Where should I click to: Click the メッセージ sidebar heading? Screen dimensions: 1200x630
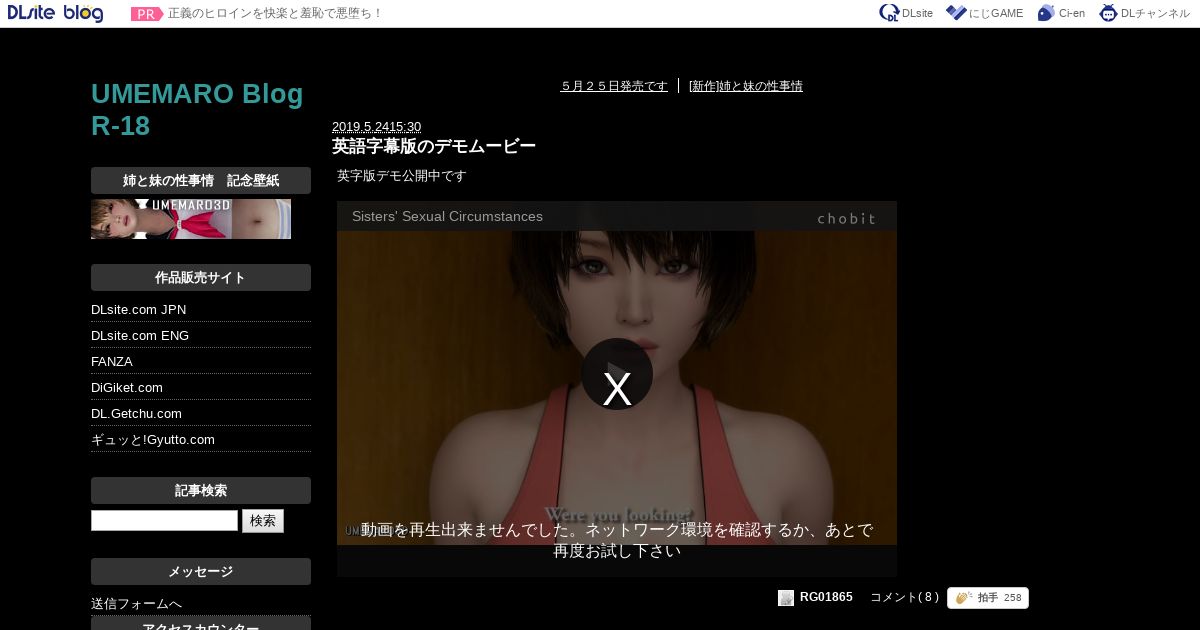click(201, 571)
